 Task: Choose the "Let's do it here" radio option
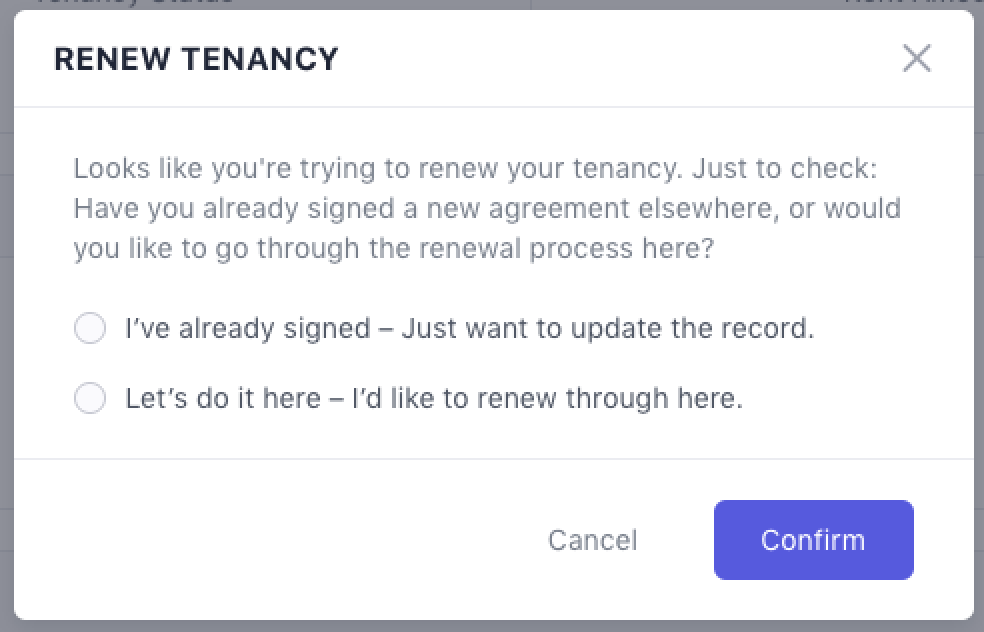click(90, 399)
